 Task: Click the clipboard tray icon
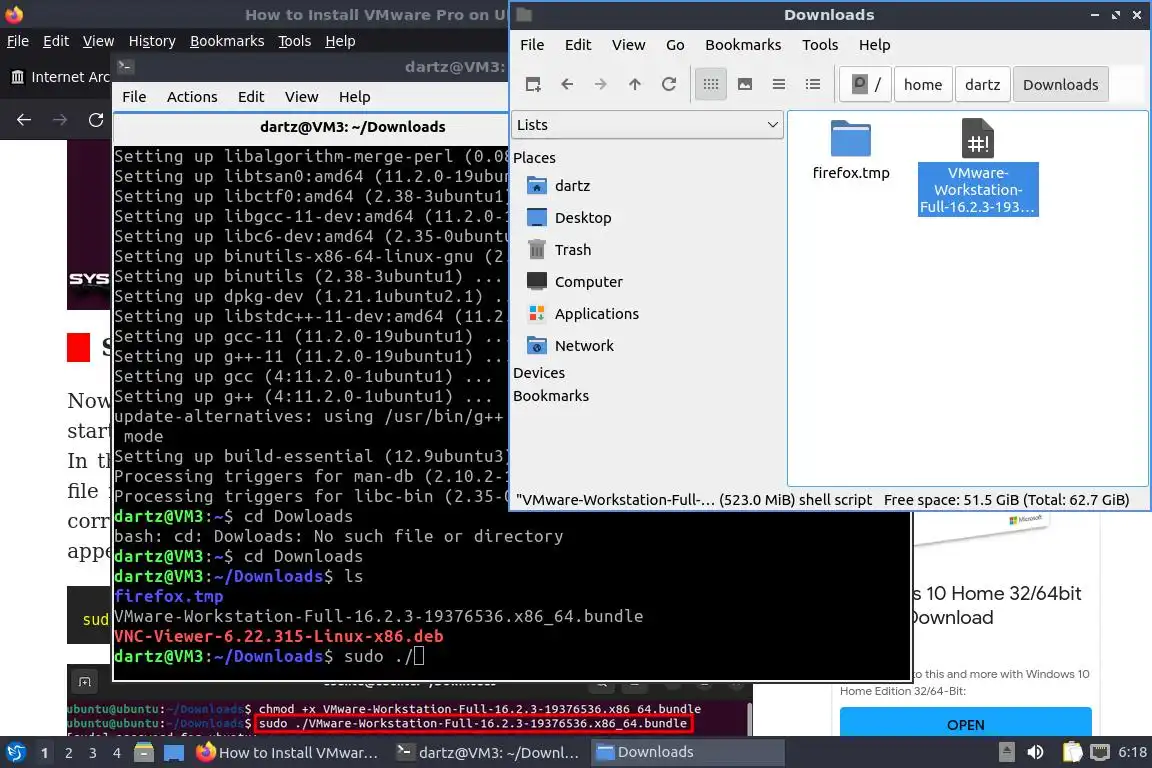1072,753
